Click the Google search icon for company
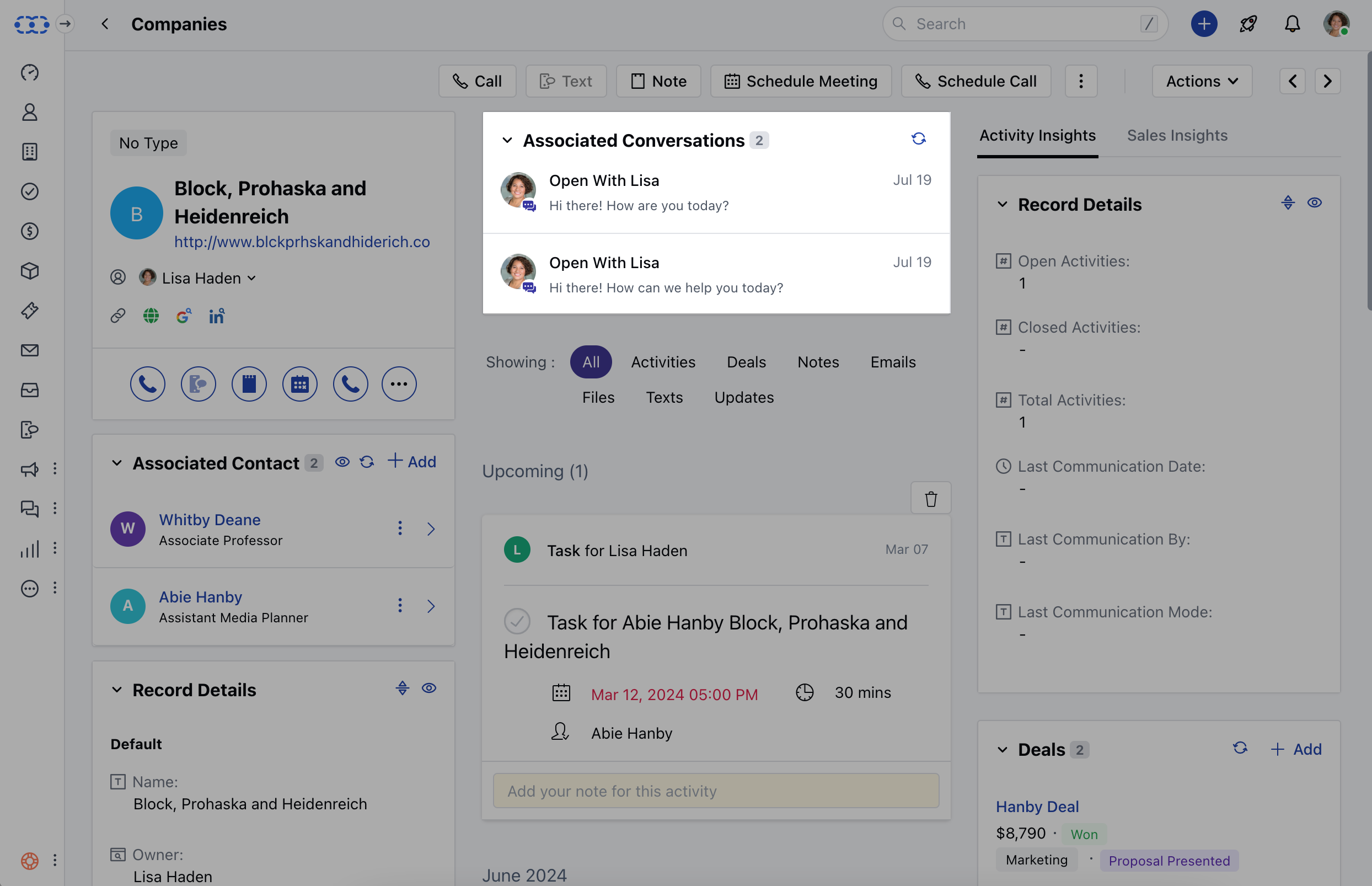The height and width of the screenshot is (886, 1372). pyautogui.click(x=184, y=316)
